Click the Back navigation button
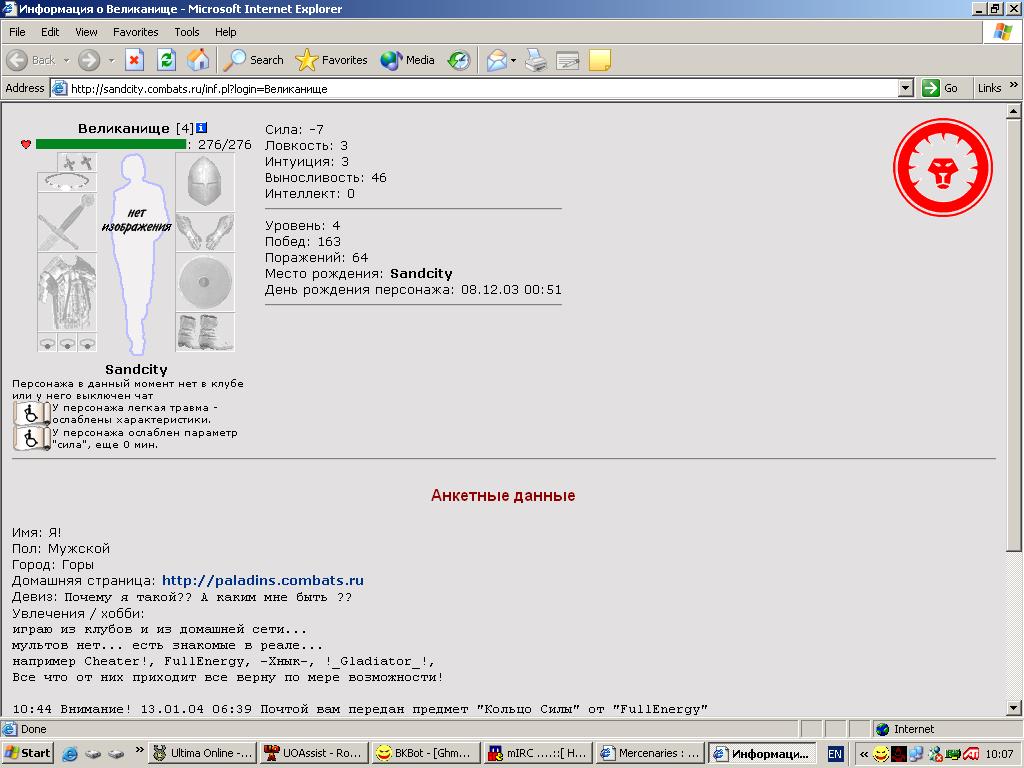This screenshot has height=768, width=1024. [x=31, y=60]
